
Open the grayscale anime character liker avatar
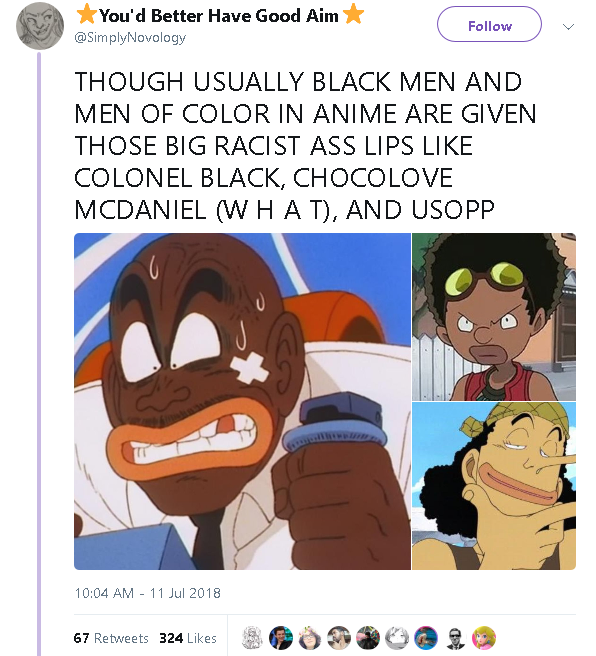(x=396, y=638)
